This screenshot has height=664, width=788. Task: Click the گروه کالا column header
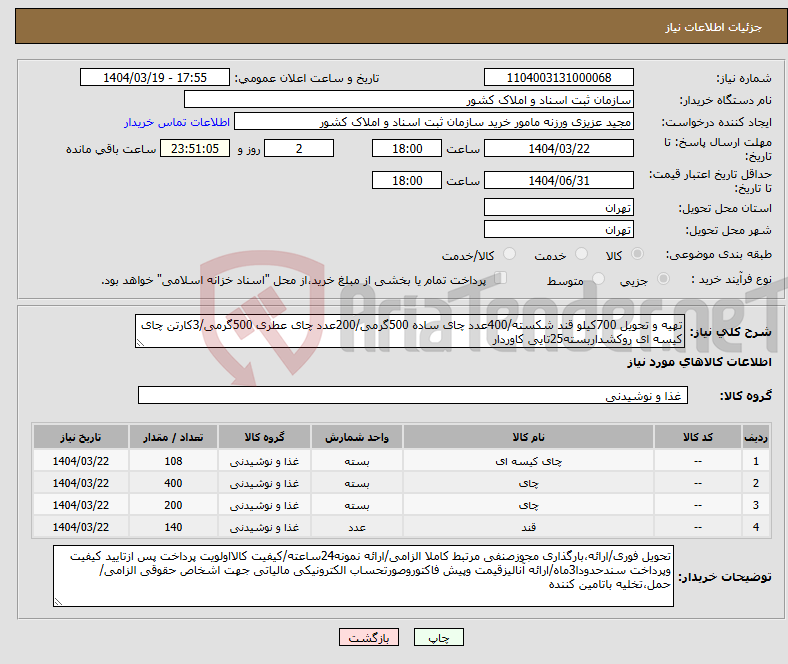264,437
